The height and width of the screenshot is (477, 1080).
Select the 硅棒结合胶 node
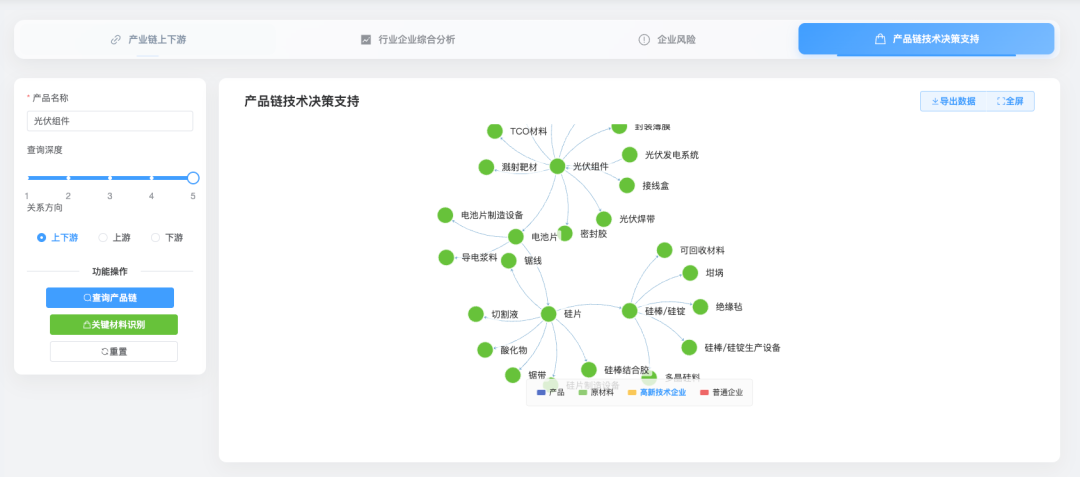pos(589,370)
